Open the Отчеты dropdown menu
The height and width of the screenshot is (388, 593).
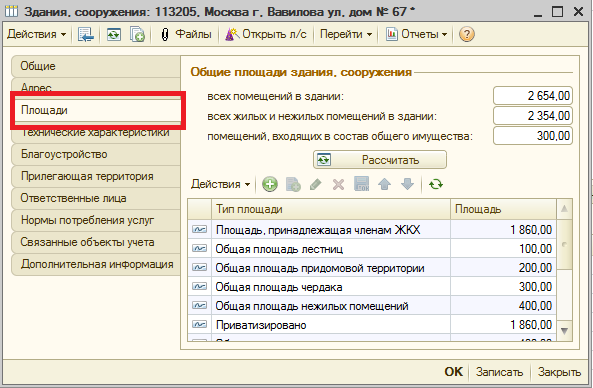[x=417, y=34]
